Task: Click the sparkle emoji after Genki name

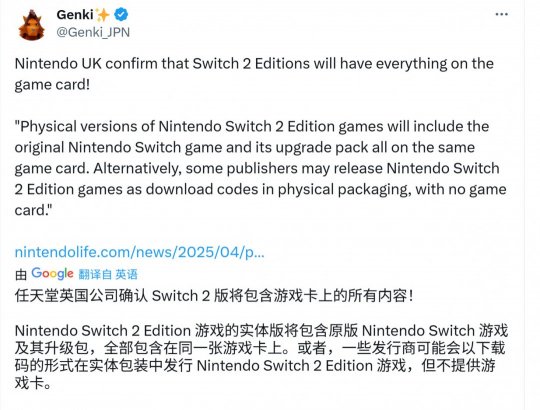Action: [103, 15]
